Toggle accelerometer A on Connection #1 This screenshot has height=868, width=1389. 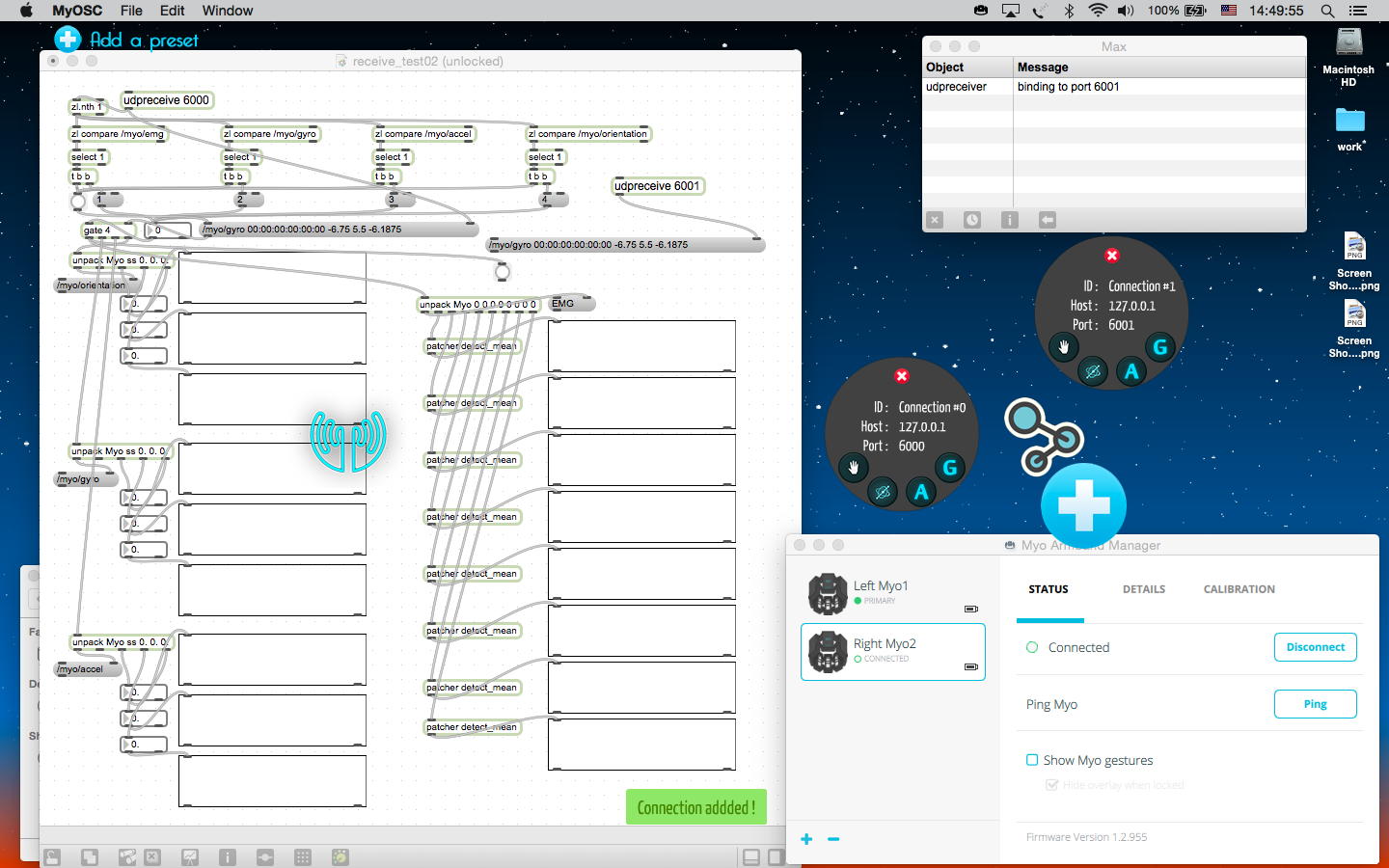pyautogui.click(x=1131, y=371)
